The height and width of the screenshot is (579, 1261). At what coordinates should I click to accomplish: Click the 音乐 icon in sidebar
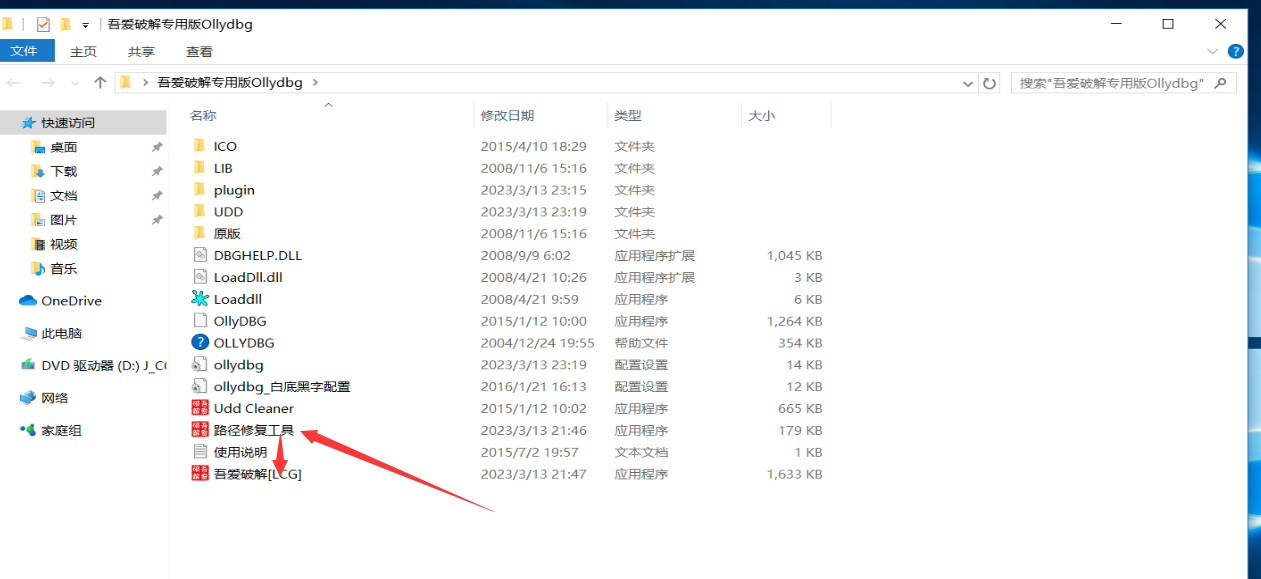pos(38,268)
